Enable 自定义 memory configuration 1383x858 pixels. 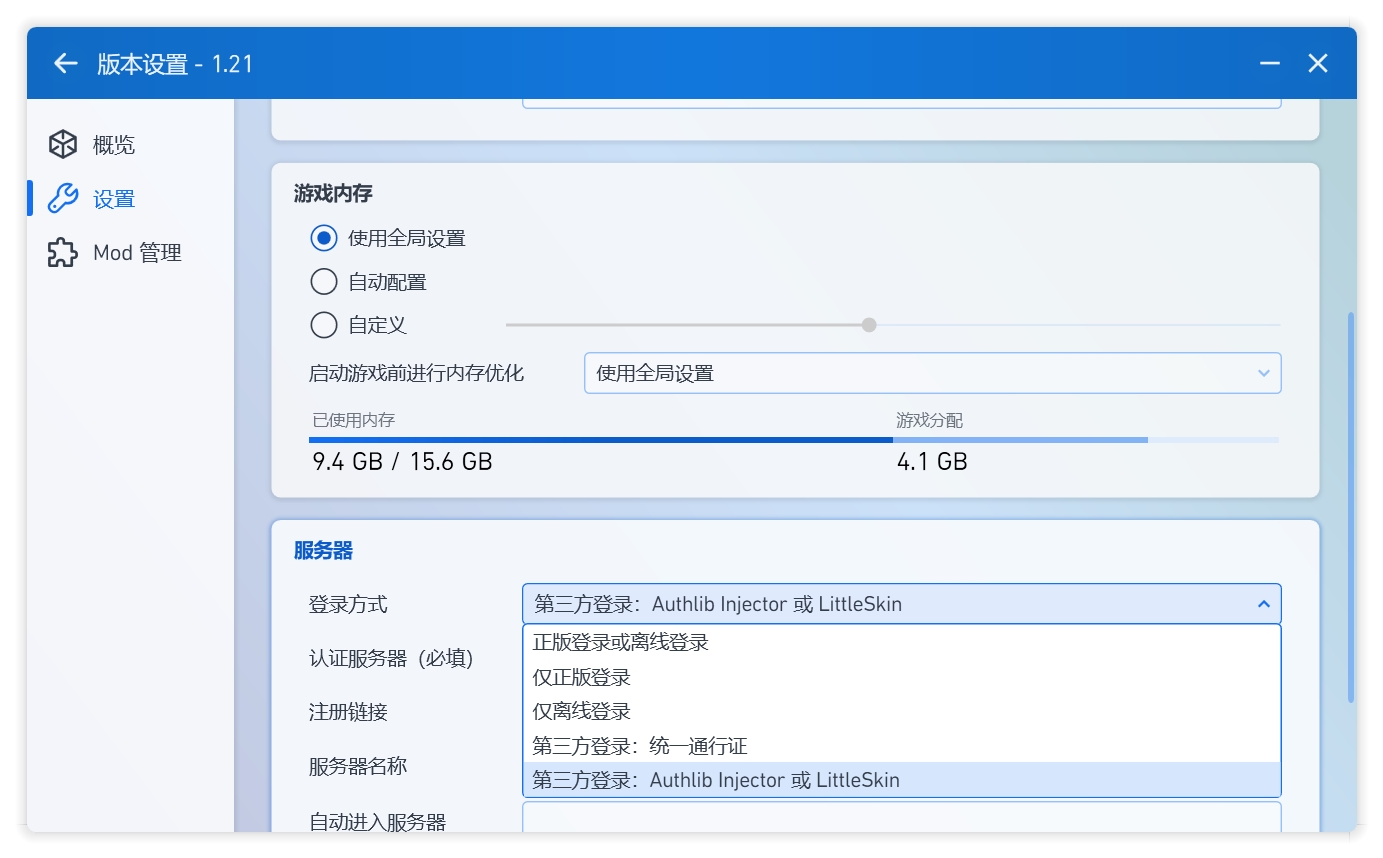[323, 324]
